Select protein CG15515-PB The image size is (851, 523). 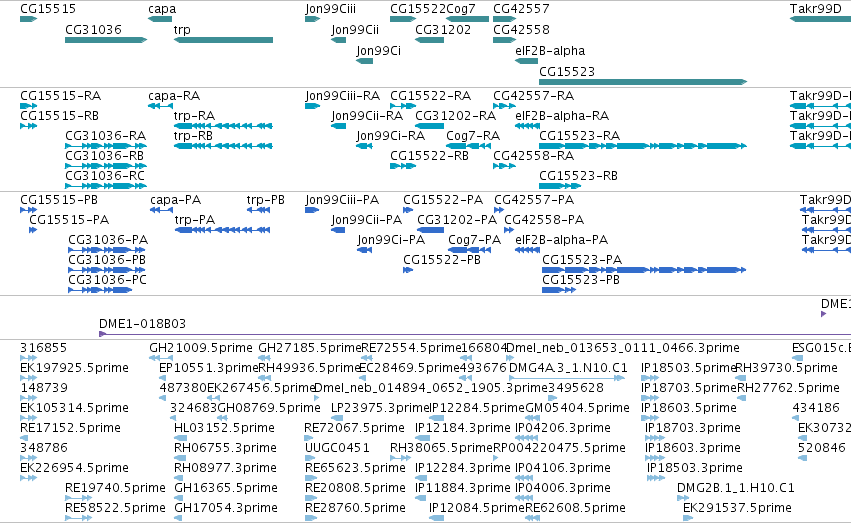tap(29, 210)
